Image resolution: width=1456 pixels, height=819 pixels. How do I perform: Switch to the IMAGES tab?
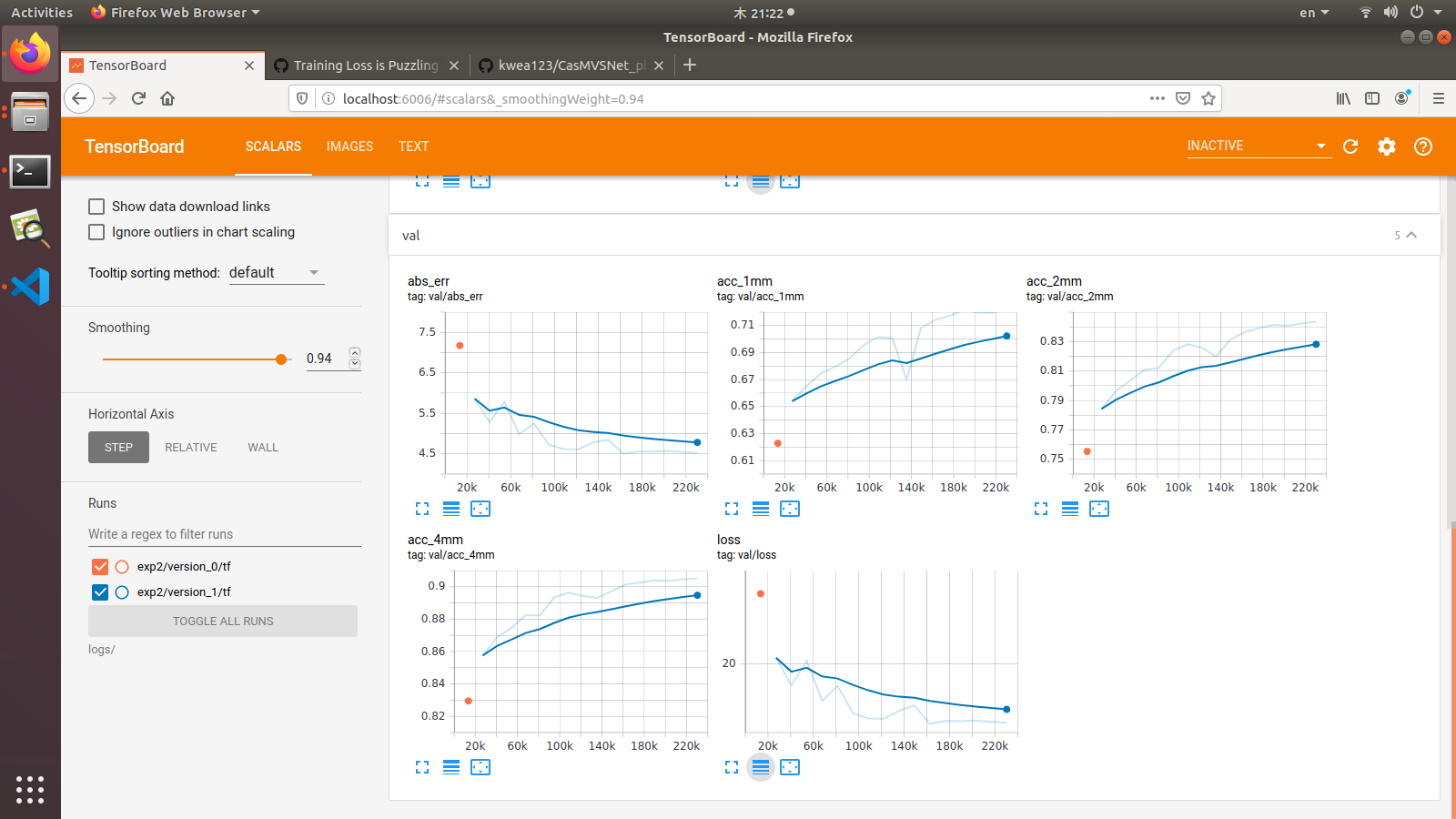coord(350,147)
